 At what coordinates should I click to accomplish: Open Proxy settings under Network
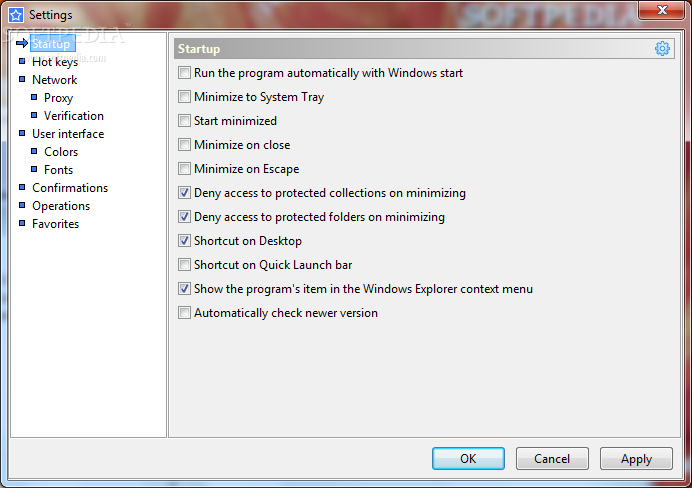tap(58, 98)
